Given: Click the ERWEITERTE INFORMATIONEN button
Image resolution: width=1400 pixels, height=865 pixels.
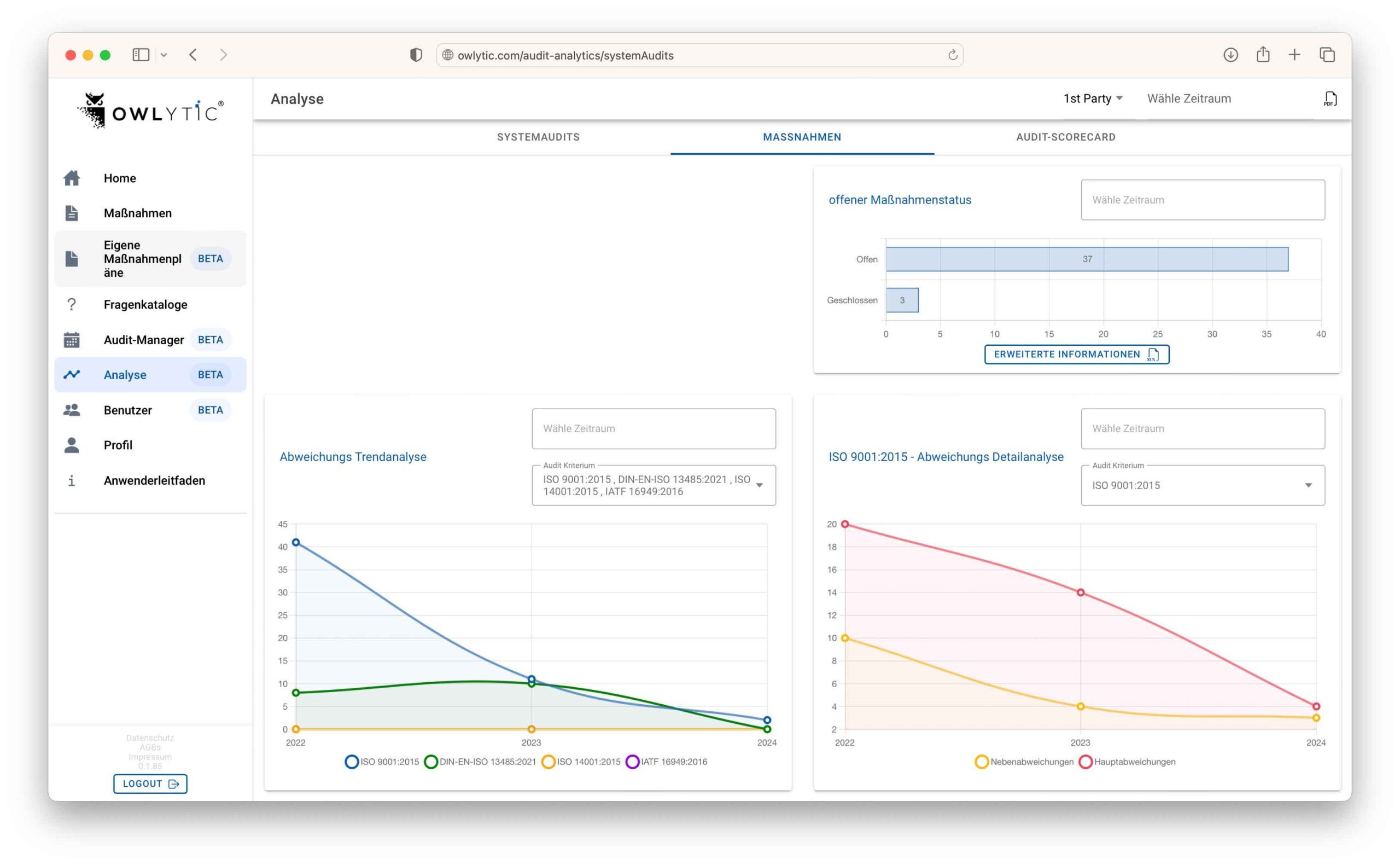Looking at the screenshot, I should pos(1076,354).
